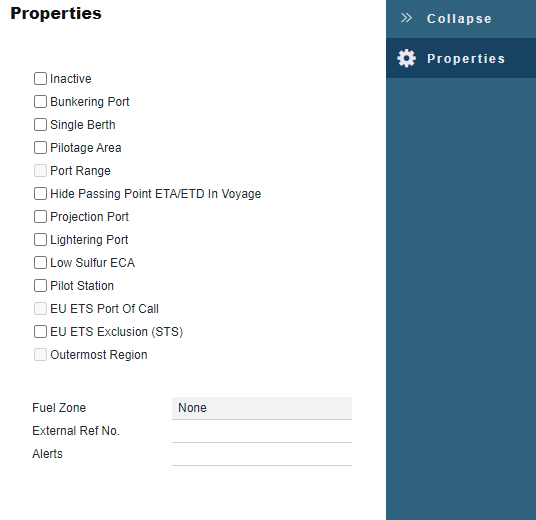This screenshot has height=520, width=536.
Task: Open the Fuel Zone dropdown showing None
Action: (262, 408)
